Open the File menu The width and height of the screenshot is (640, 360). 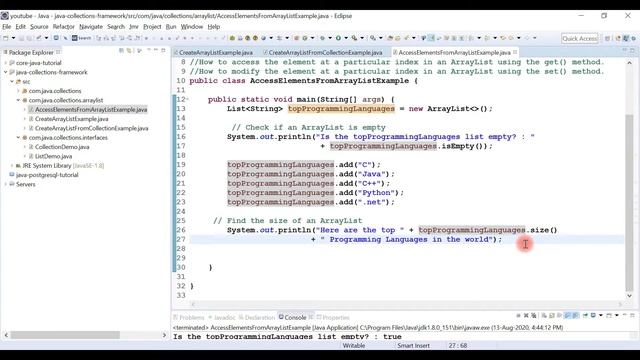[x=7, y=27]
